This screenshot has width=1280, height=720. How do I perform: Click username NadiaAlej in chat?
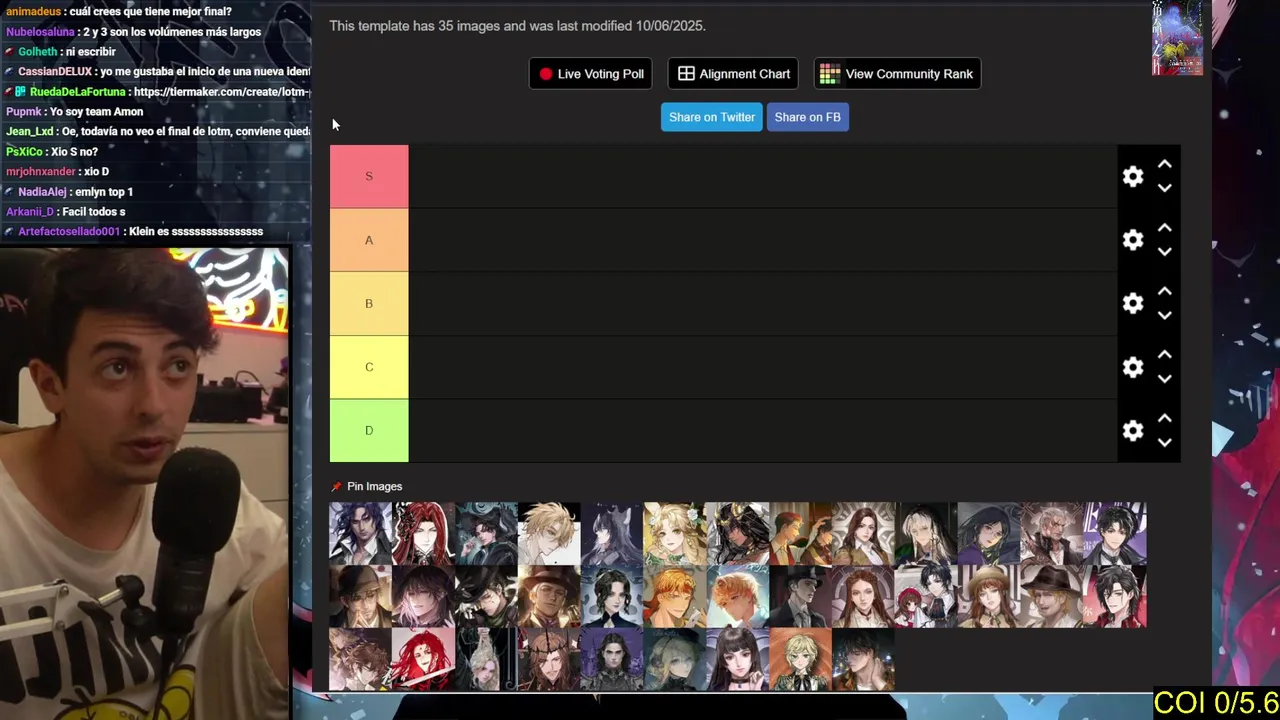point(43,192)
